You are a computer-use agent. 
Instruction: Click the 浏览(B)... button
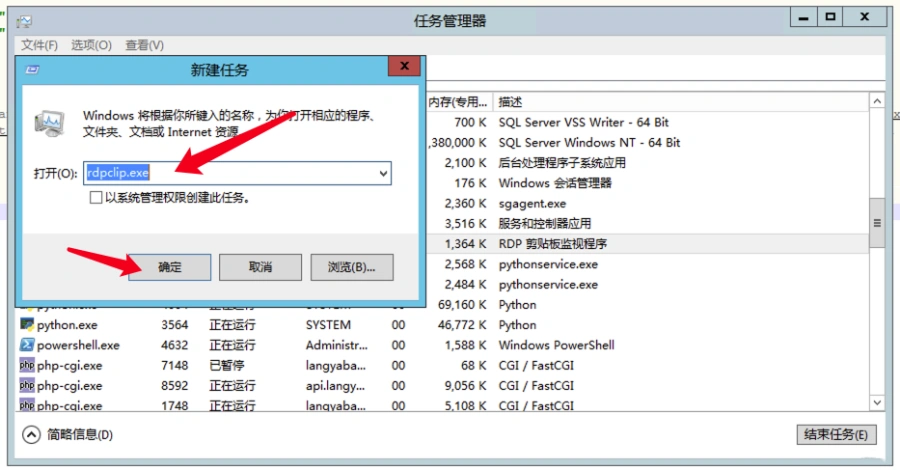352,267
